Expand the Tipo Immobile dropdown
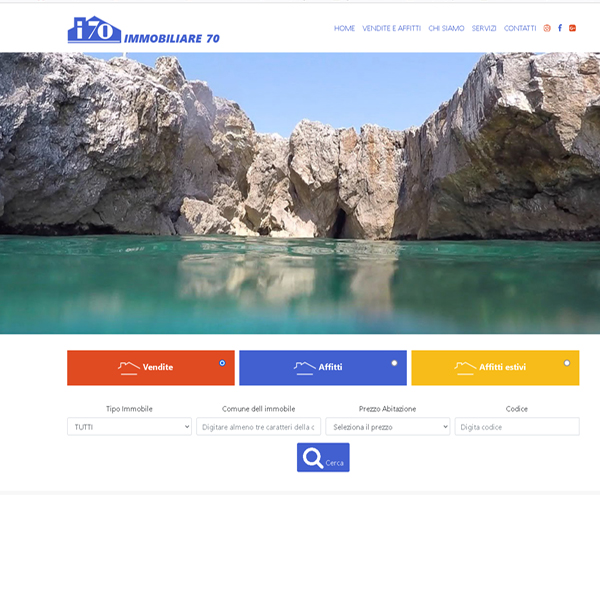 pos(129,427)
